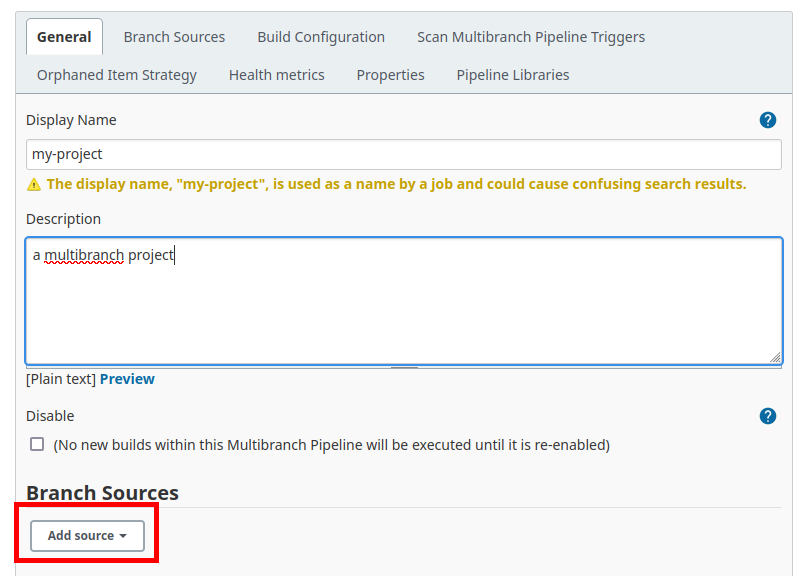Click the Preview link under Description

pos(127,379)
